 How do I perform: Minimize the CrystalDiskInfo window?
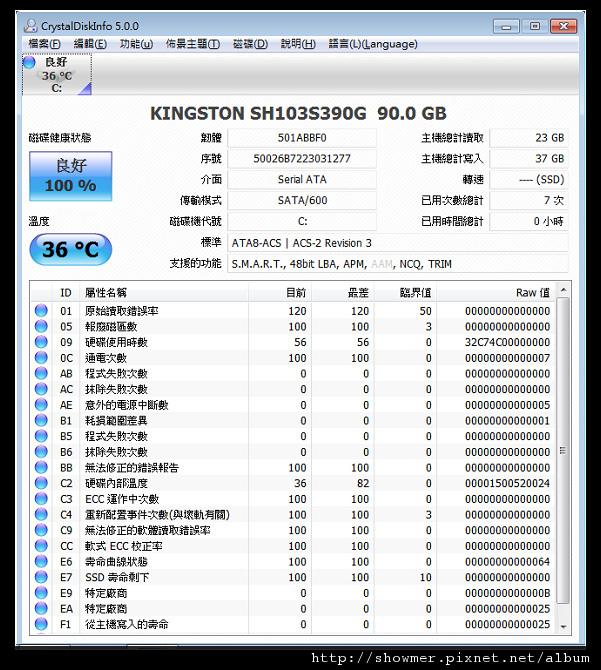click(x=506, y=26)
